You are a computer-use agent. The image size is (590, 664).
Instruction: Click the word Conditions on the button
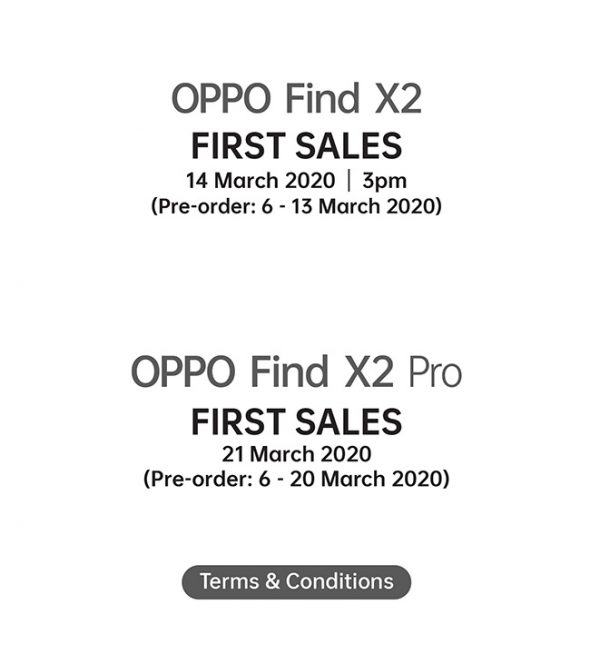pyautogui.click(x=340, y=581)
